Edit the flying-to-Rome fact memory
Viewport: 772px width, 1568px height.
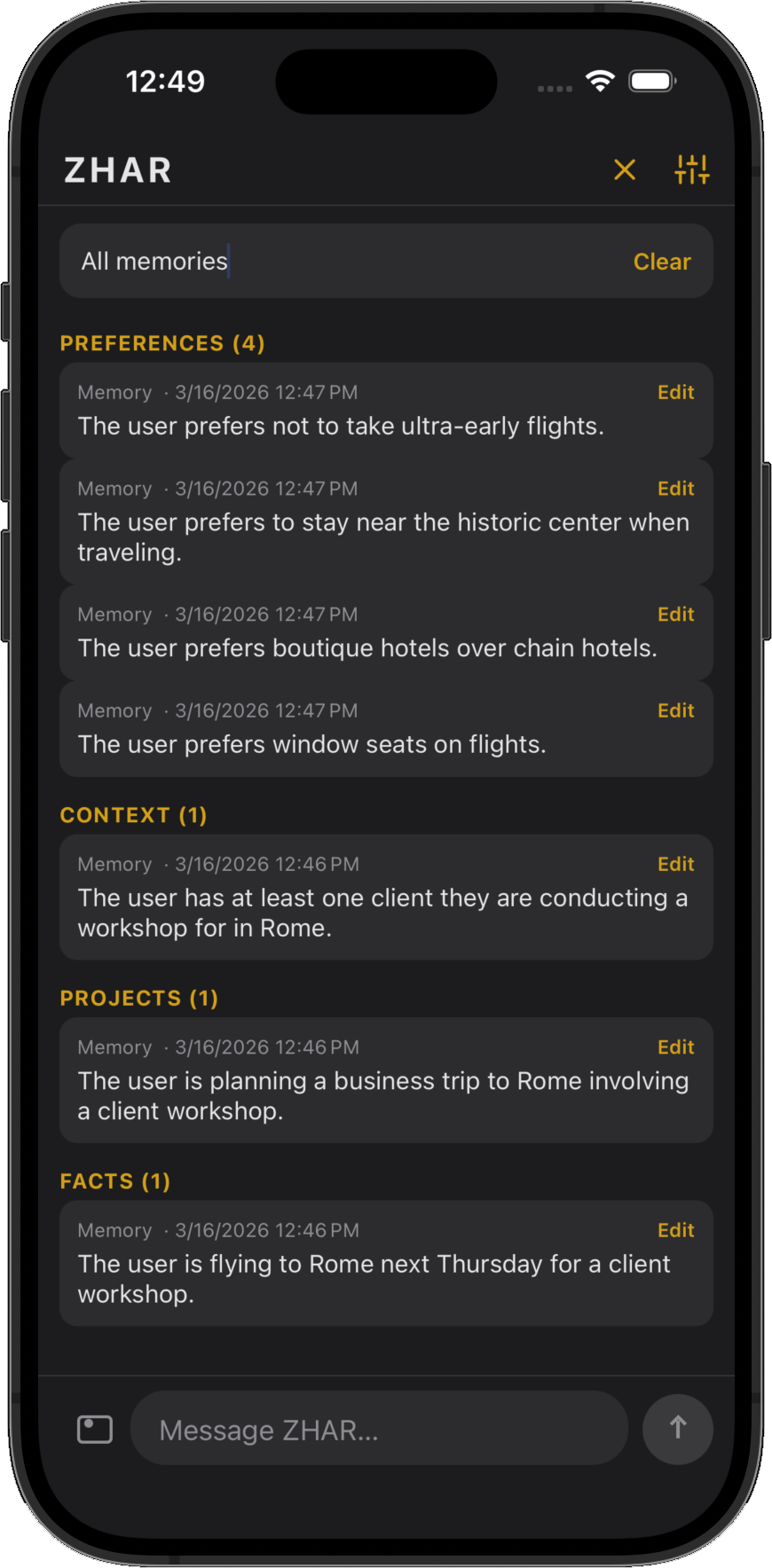(675, 1229)
